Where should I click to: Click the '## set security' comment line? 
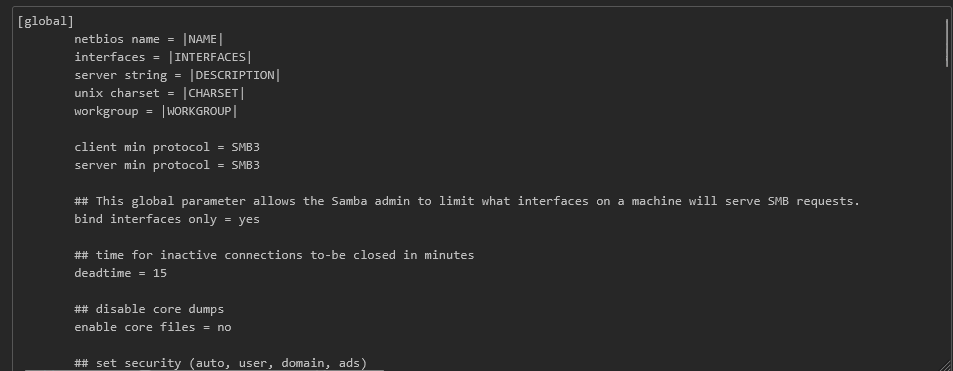click(221, 363)
